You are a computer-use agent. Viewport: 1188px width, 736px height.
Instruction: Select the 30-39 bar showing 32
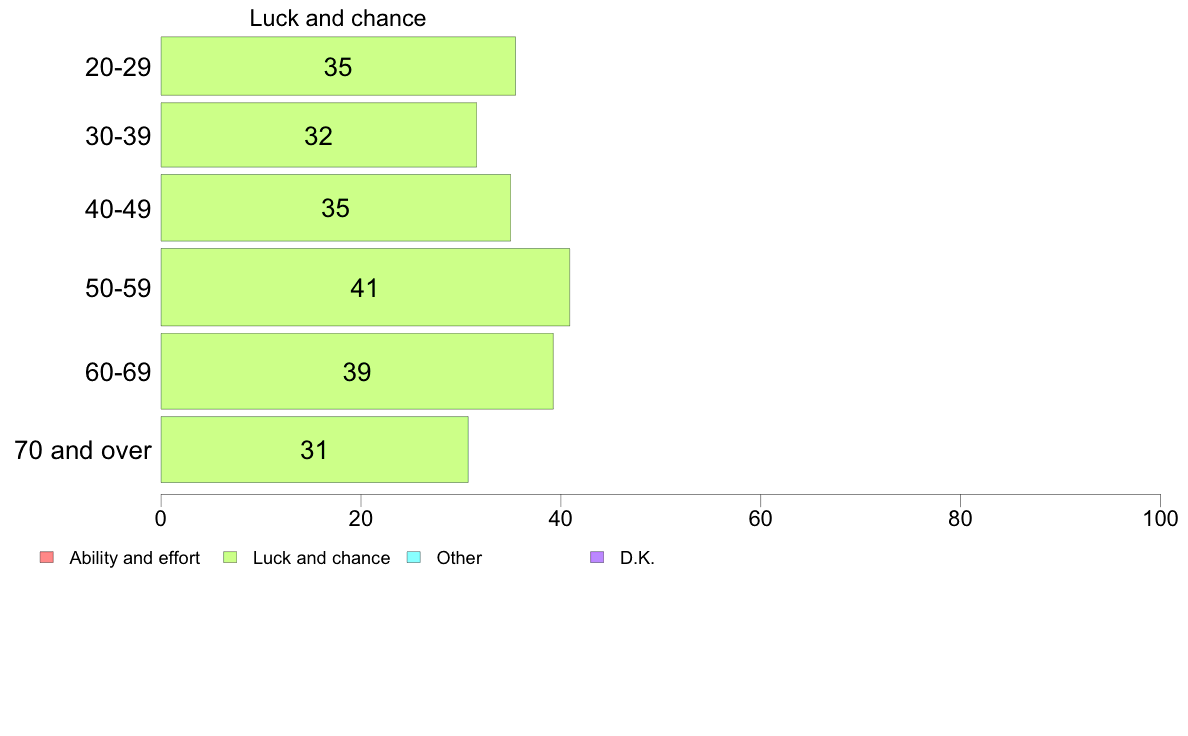coord(318,135)
